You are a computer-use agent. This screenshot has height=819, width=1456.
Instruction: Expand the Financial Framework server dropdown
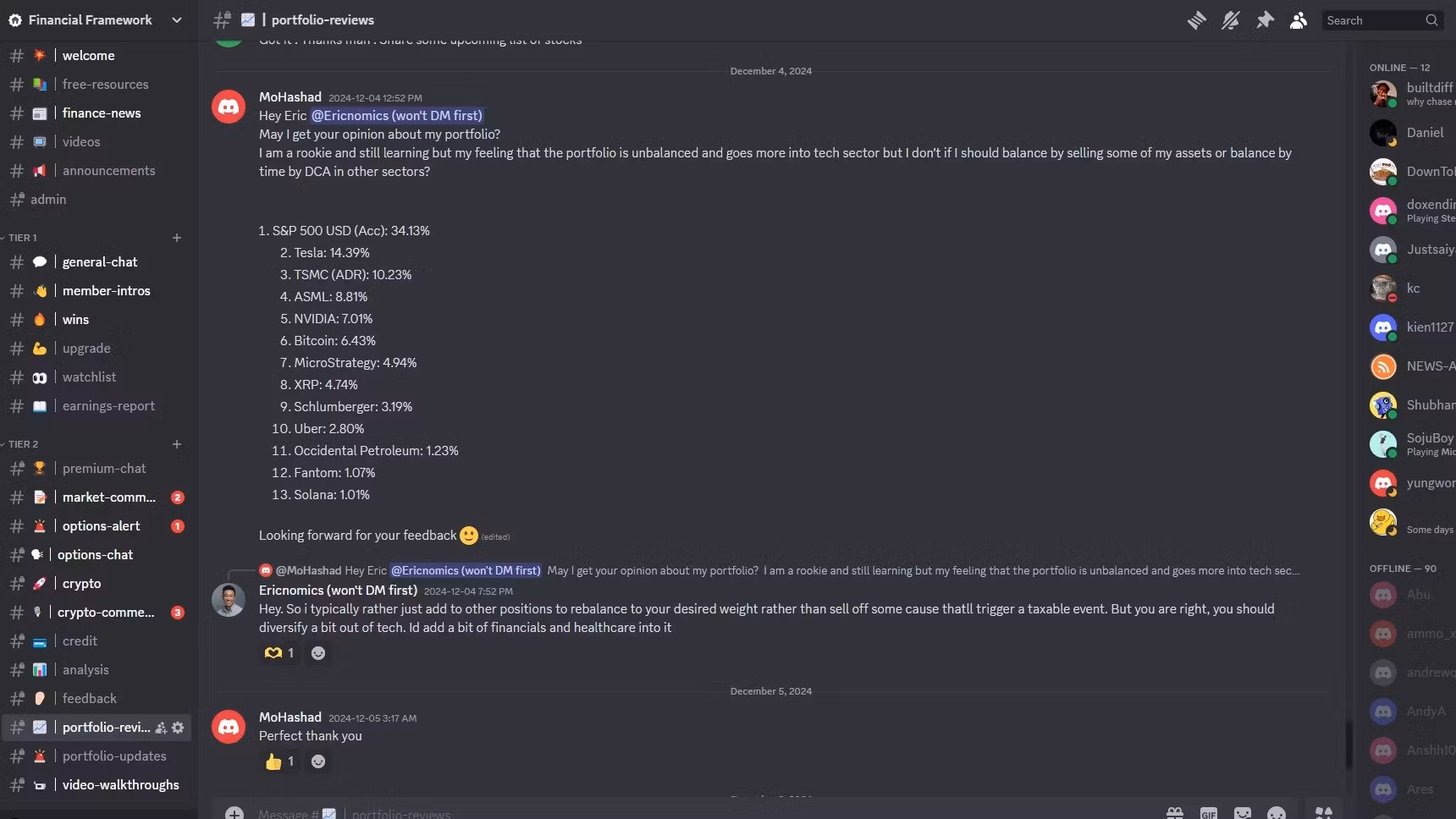pos(176,20)
